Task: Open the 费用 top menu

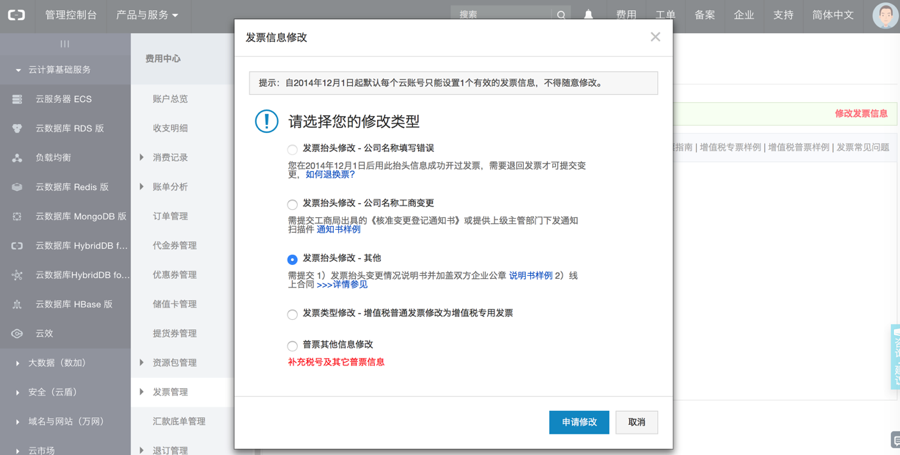Action: click(626, 15)
